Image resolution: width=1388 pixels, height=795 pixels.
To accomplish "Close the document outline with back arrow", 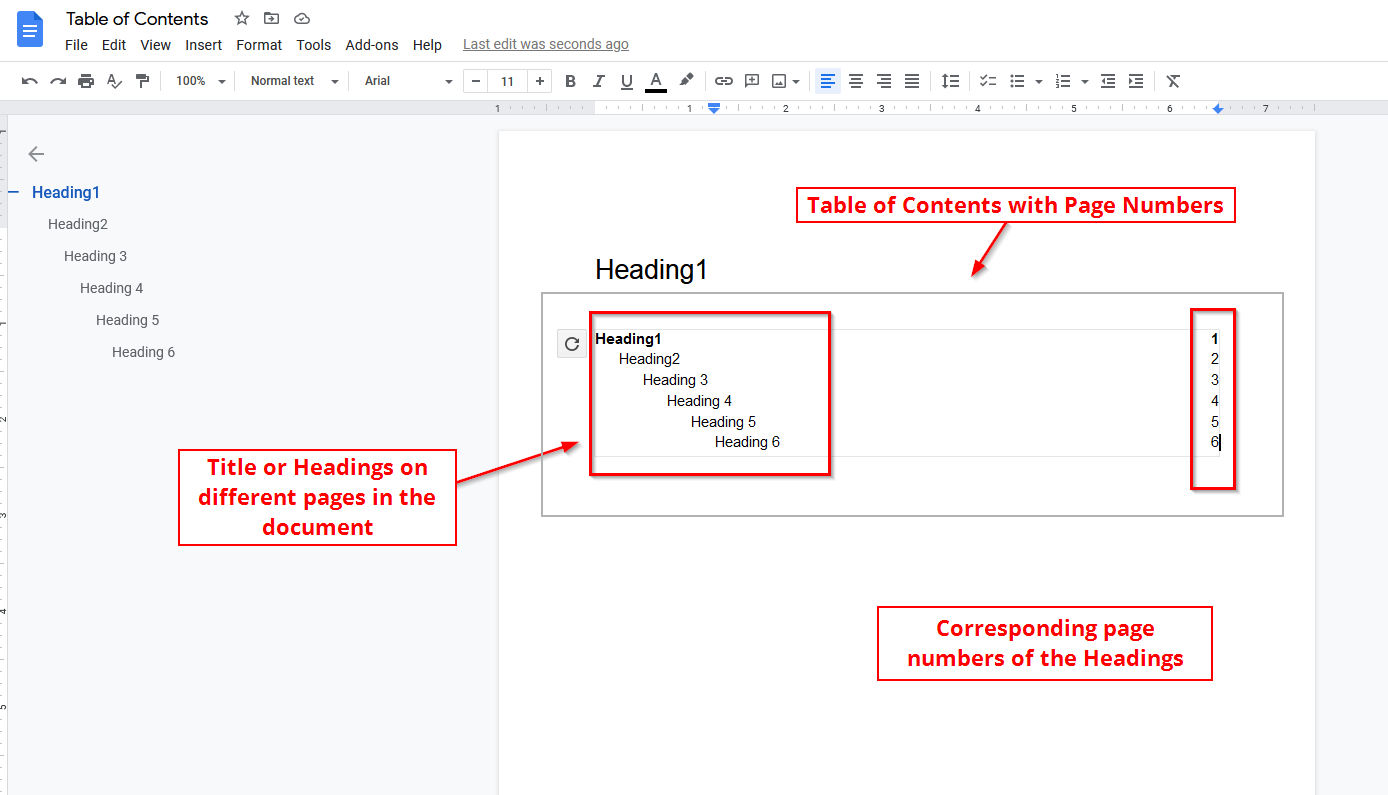I will pos(36,154).
